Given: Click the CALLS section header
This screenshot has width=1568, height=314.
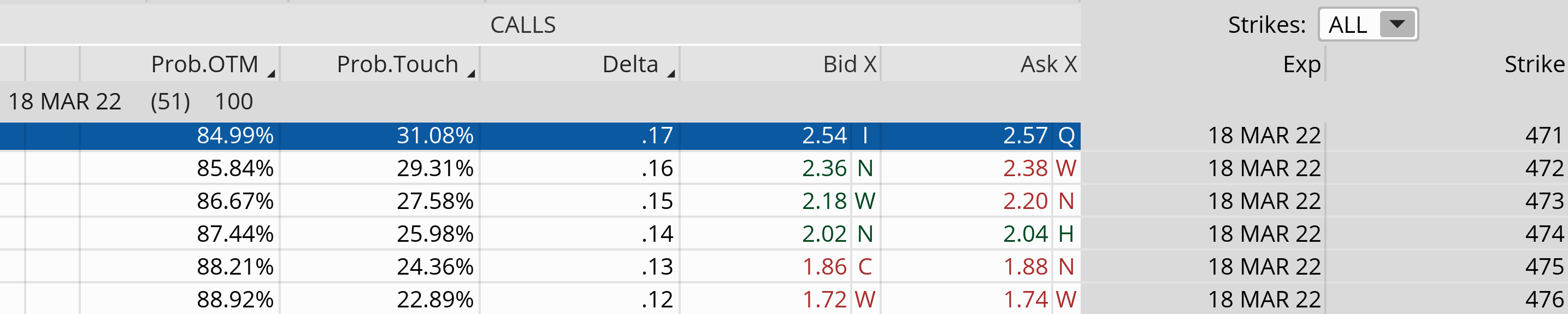Looking at the screenshot, I should tap(522, 25).
